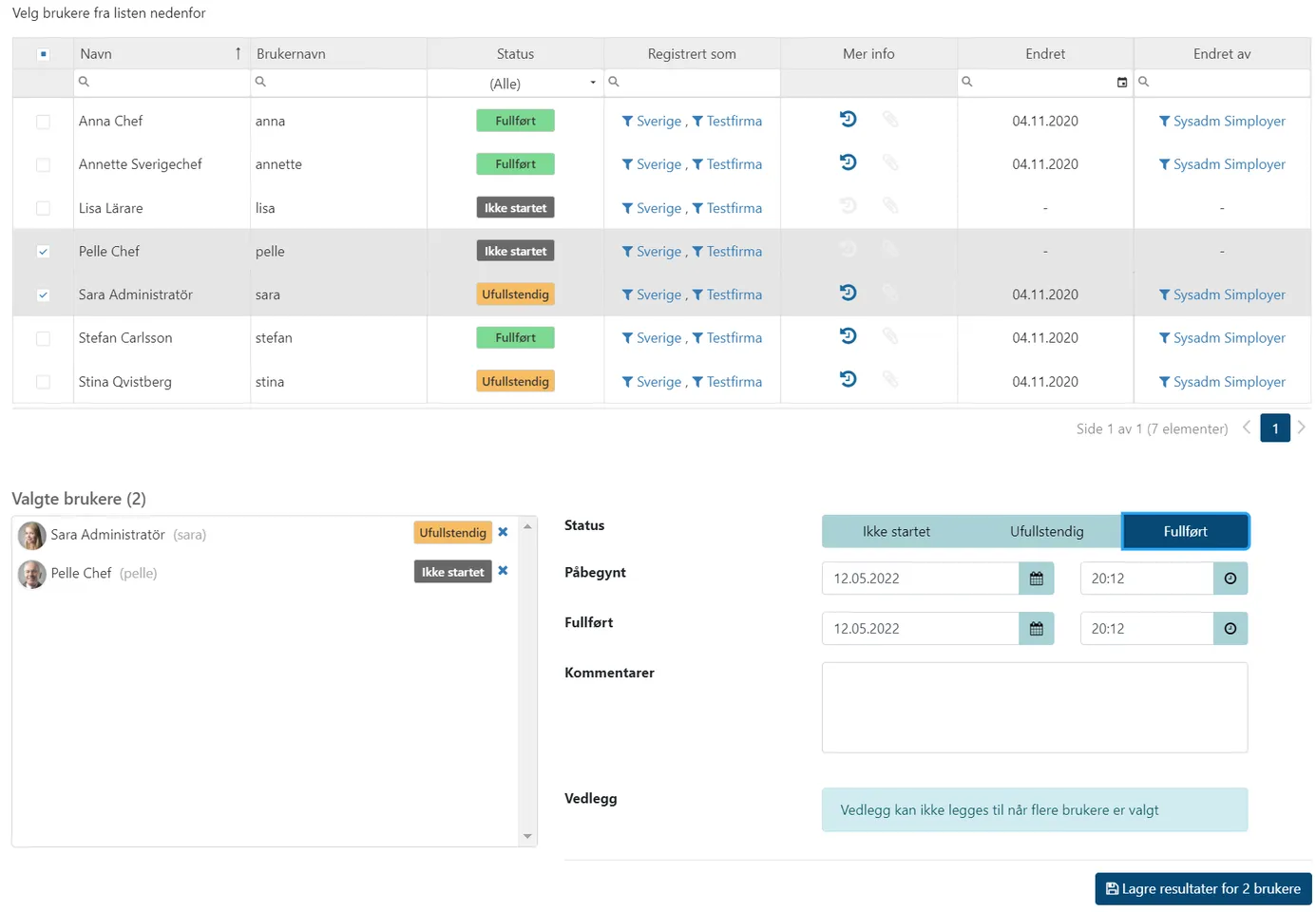Screen dimensions: 1316x912
Task: Click attachment paperclip in Annette Sverigechef row
Action: click(889, 163)
